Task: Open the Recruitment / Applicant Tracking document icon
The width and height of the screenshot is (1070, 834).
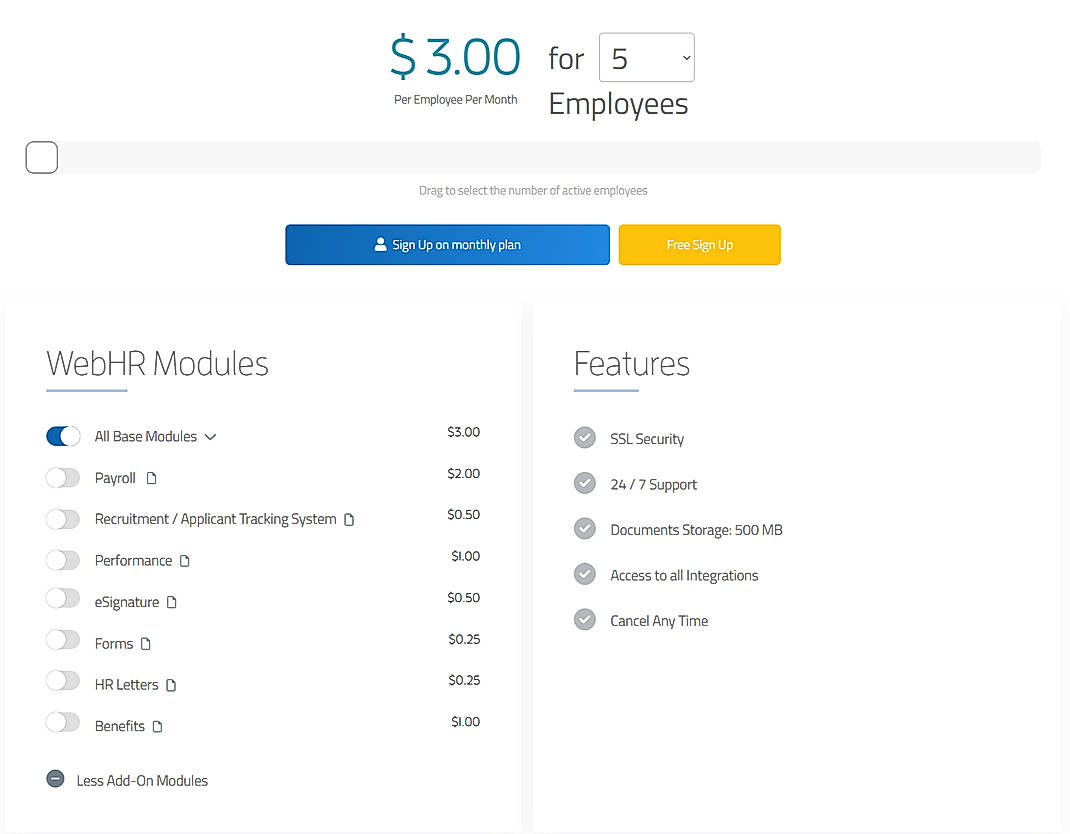Action: pos(349,520)
